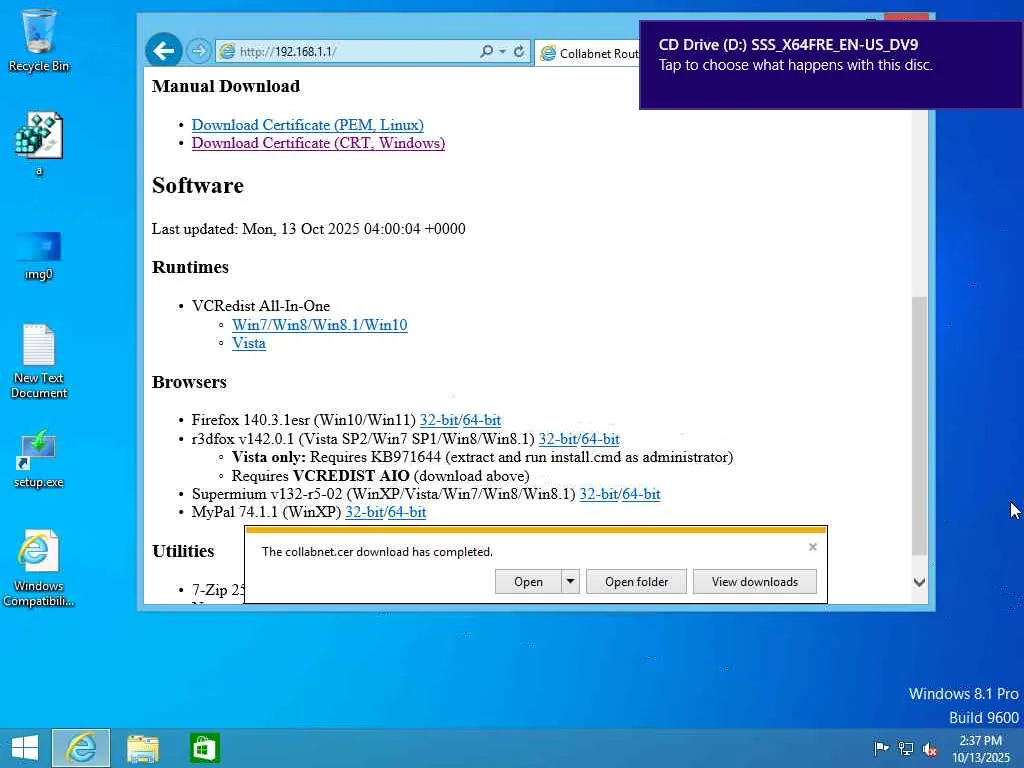Open the Vista VCRedist link
The image size is (1024, 768).
[x=249, y=343]
